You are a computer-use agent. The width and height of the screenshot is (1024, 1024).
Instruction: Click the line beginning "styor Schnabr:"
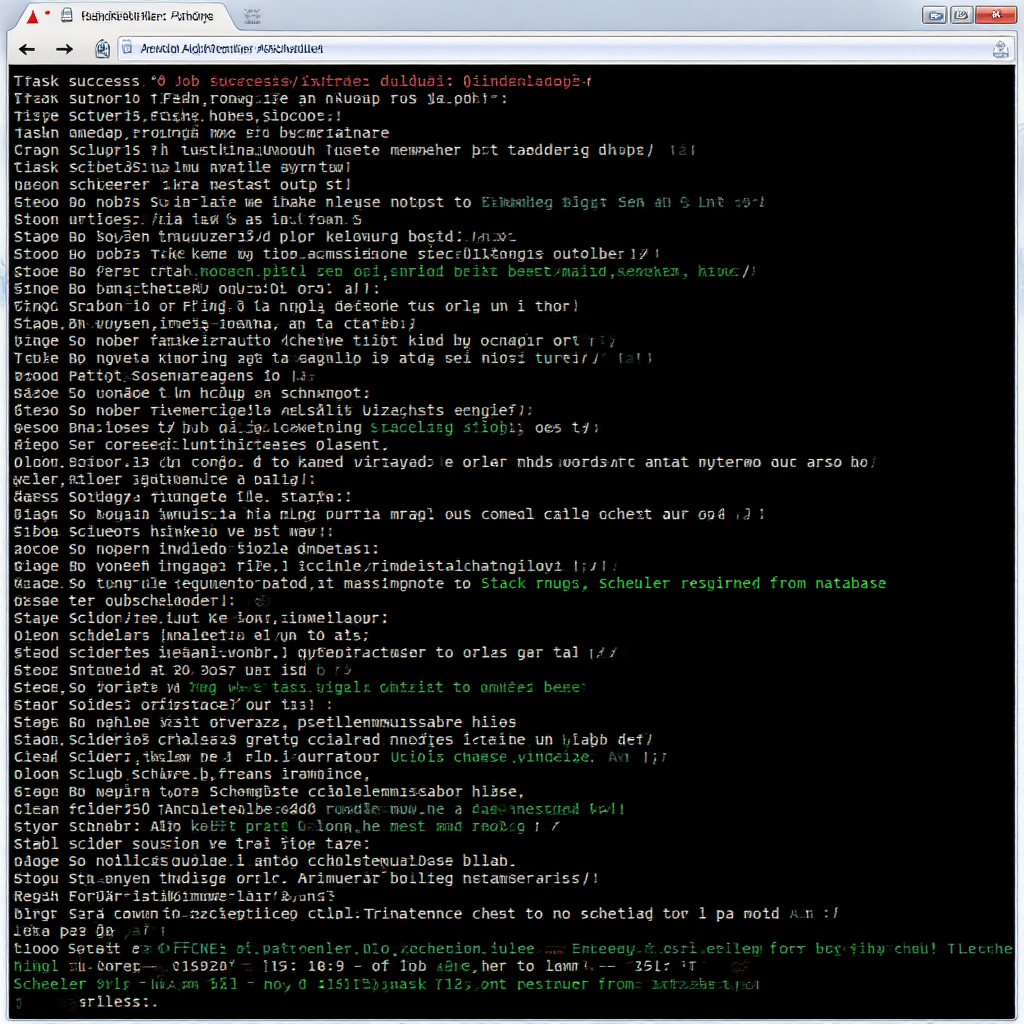pyautogui.click(x=287, y=827)
